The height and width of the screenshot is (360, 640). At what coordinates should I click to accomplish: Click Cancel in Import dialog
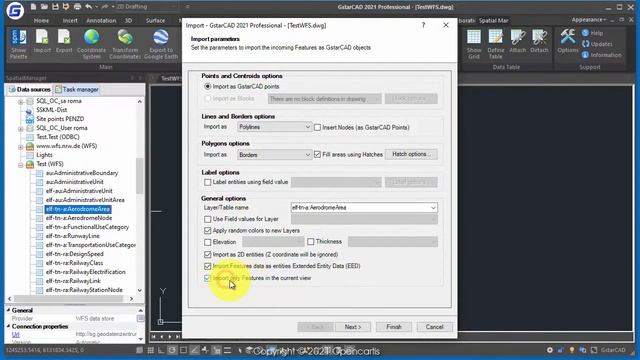click(x=434, y=327)
